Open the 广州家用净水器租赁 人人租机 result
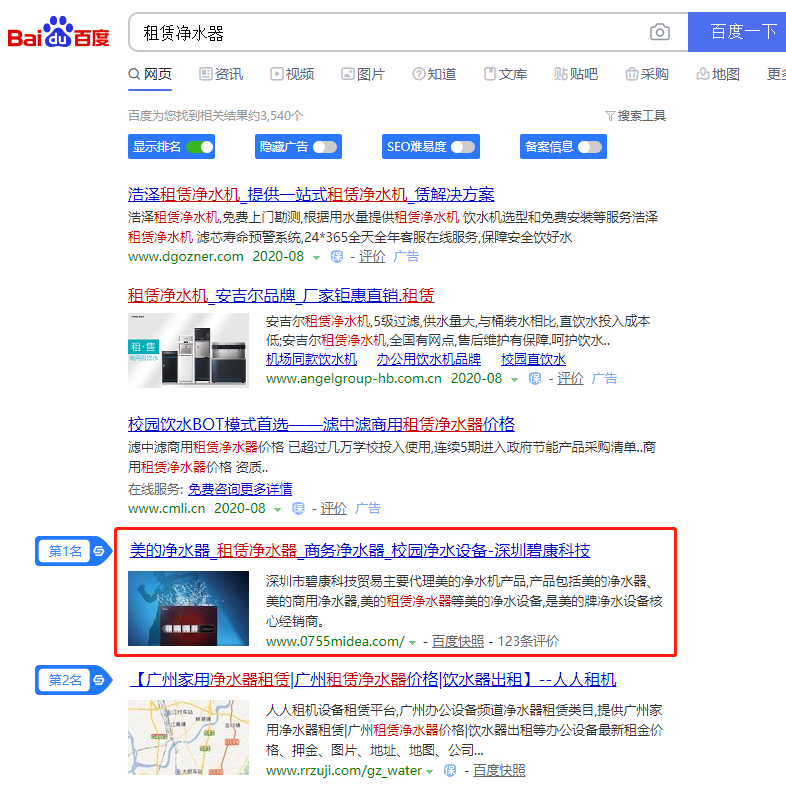The width and height of the screenshot is (786, 785). click(x=373, y=680)
